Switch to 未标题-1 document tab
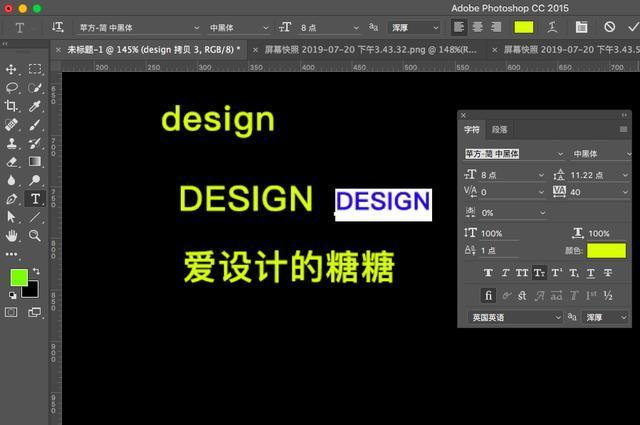The height and width of the screenshot is (425, 640). [x=153, y=50]
